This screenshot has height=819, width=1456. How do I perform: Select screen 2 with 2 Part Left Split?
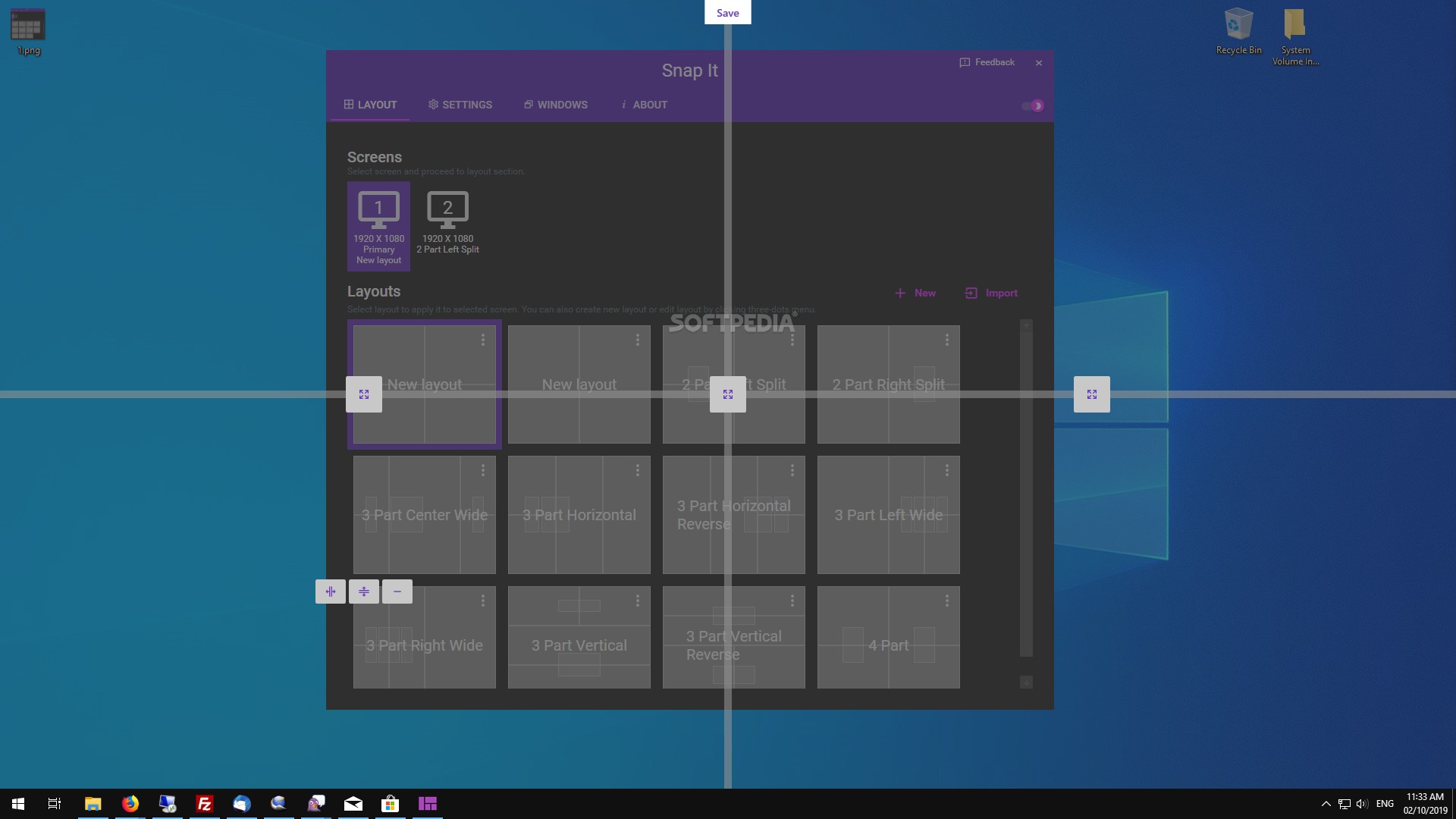(447, 223)
